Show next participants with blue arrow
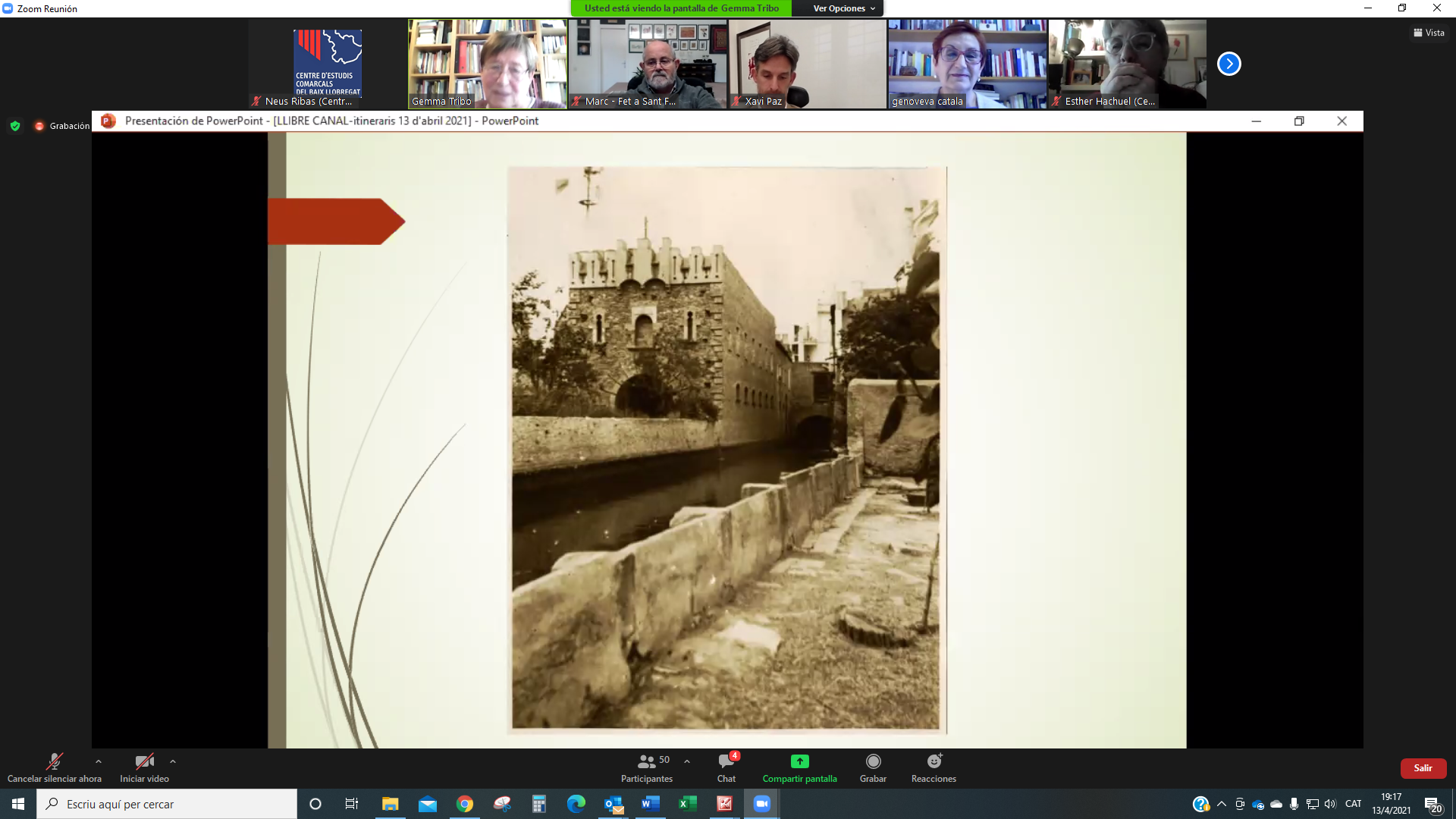Screen dimensions: 1456x819 [x=1228, y=64]
